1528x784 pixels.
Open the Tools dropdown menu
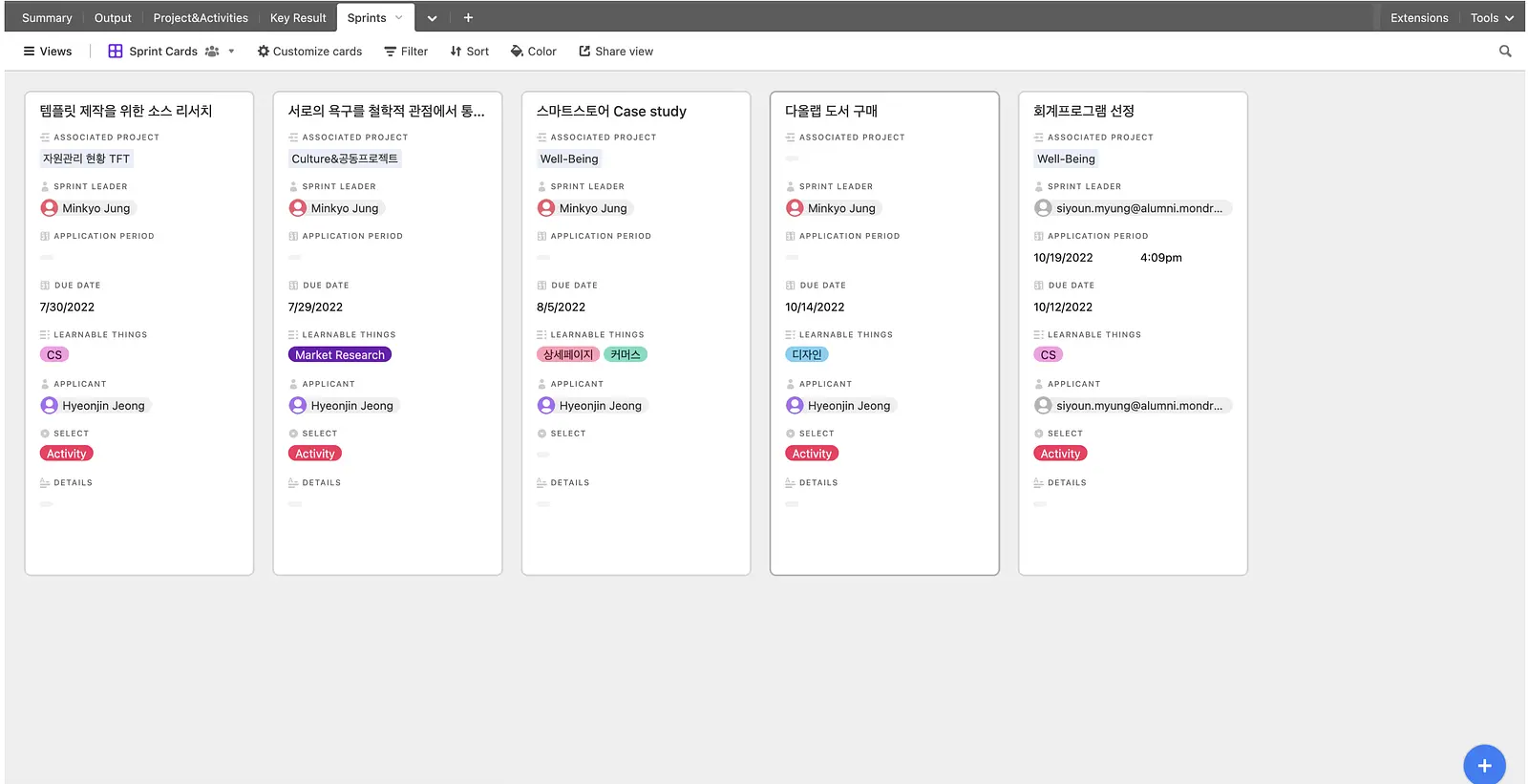tap(1492, 18)
